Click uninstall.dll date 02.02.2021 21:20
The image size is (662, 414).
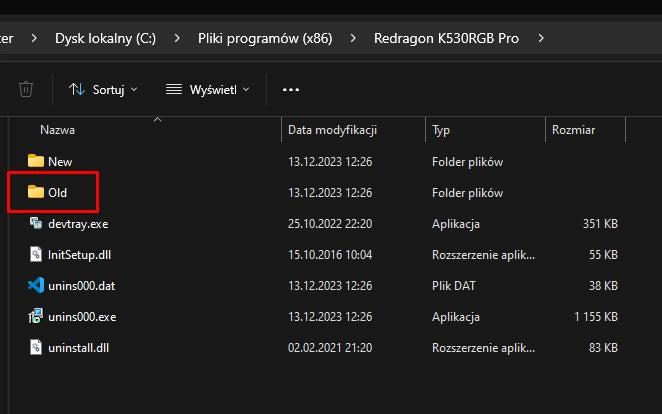330,348
